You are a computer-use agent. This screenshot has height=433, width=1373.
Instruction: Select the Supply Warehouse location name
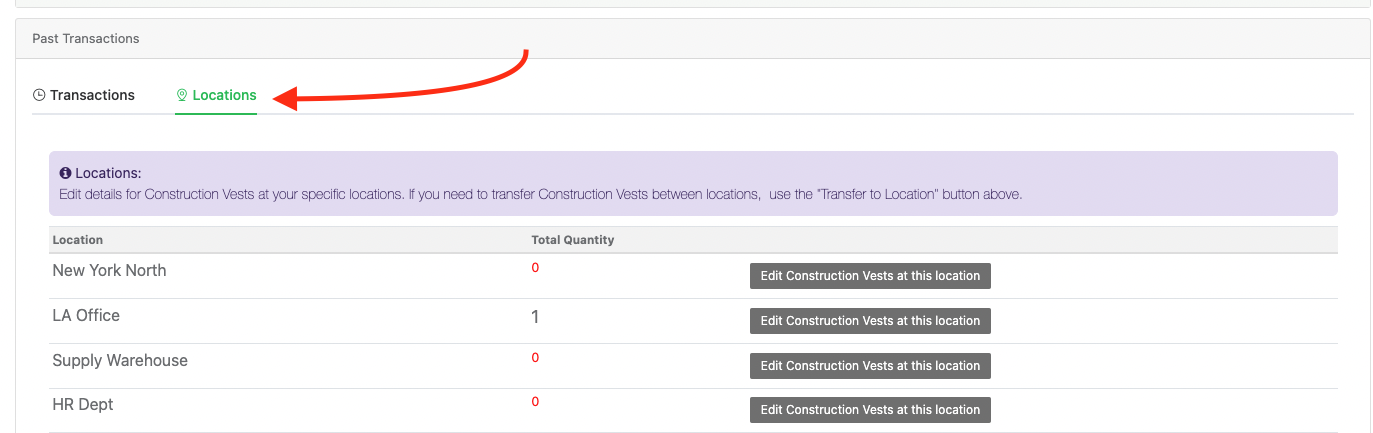(x=120, y=361)
